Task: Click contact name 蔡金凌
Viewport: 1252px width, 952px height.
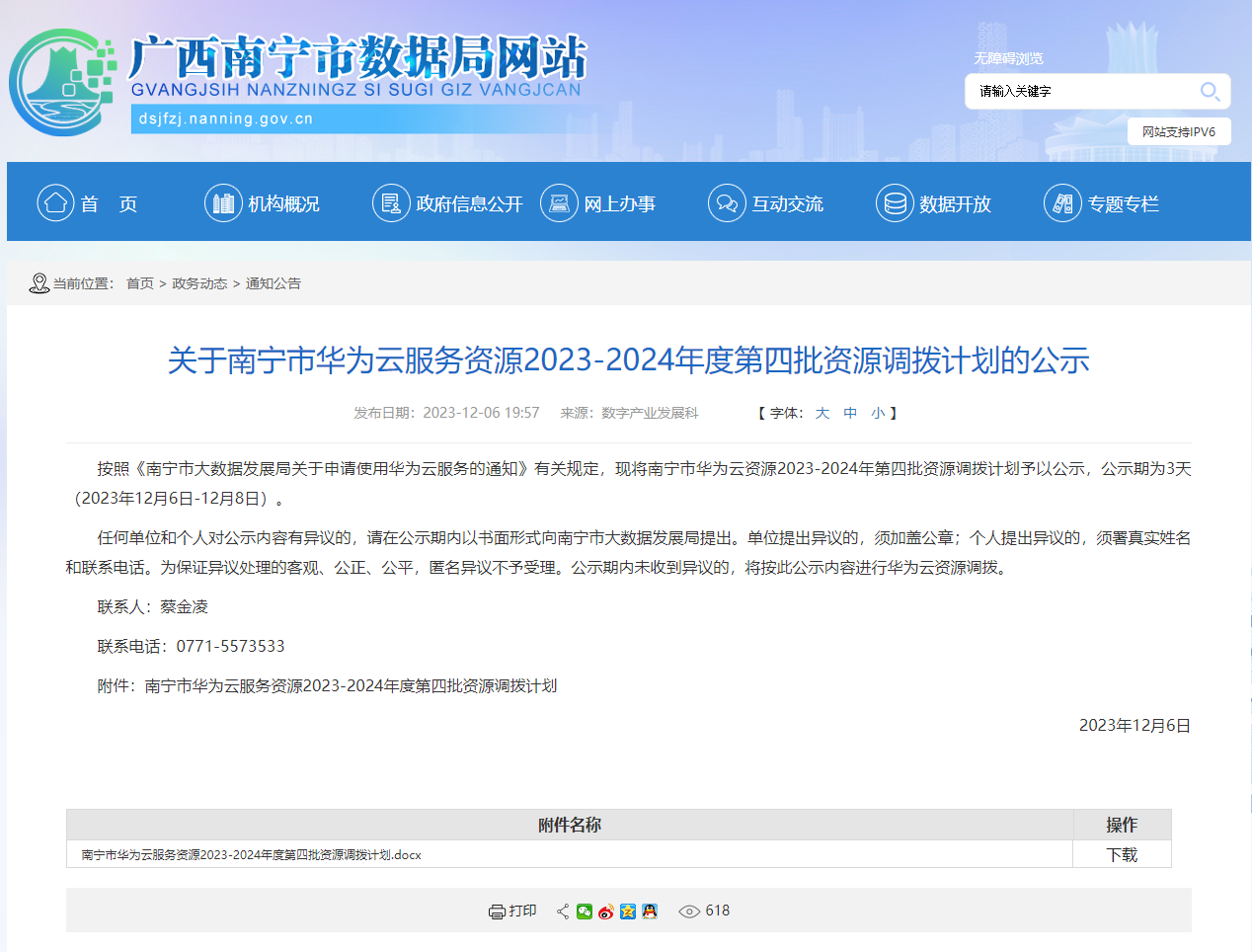Action: tap(185, 606)
